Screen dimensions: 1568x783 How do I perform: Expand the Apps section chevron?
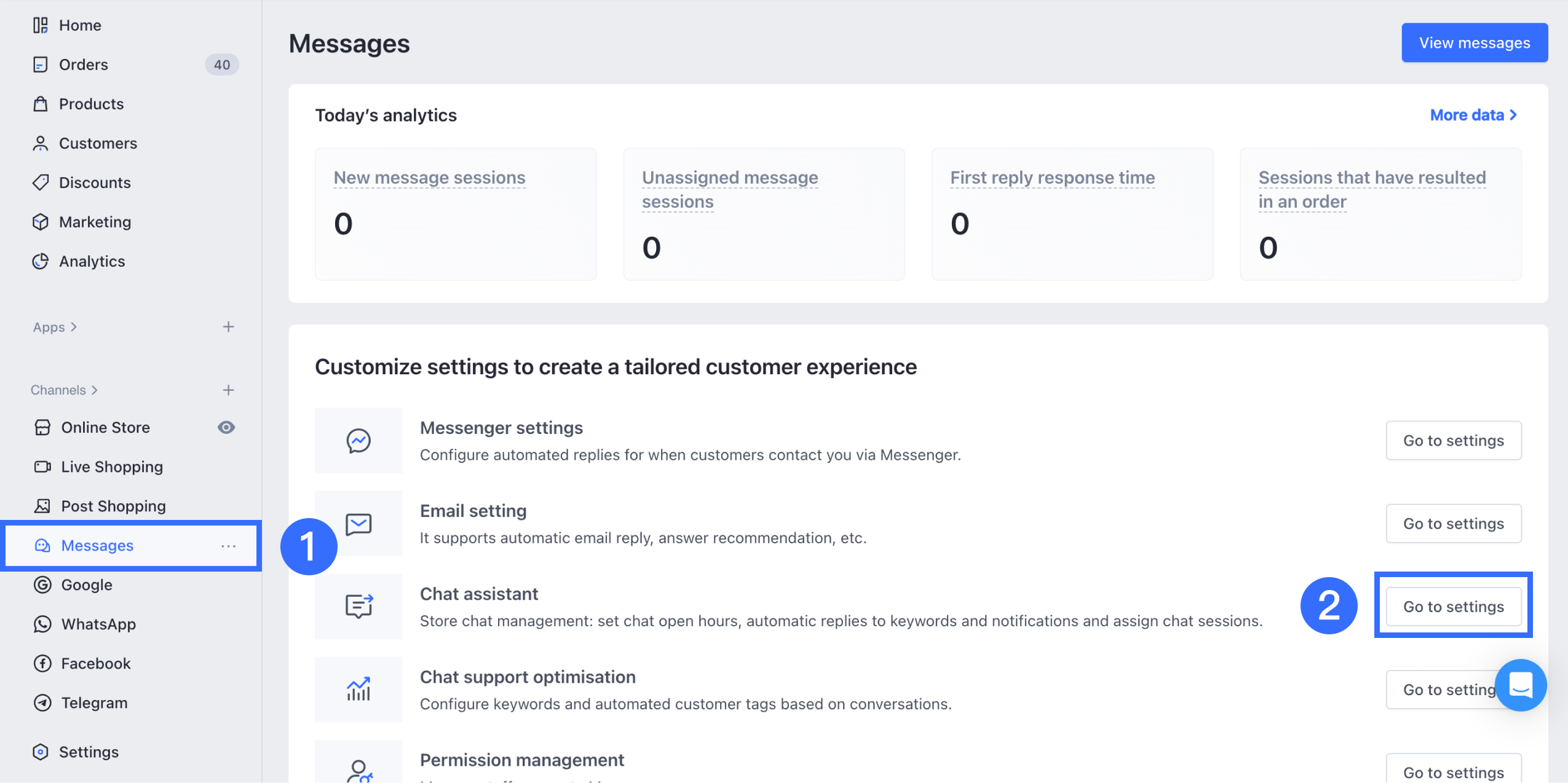[x=74, y=327]
